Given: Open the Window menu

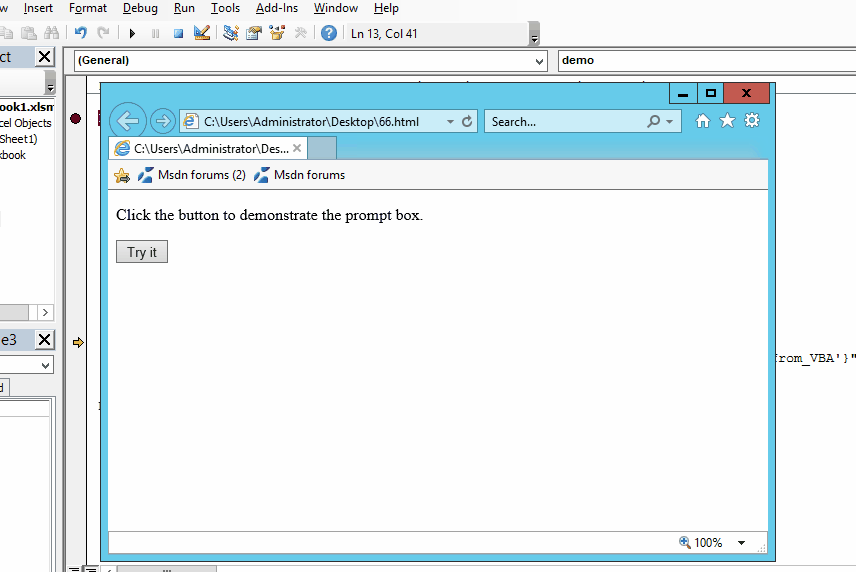Looking at the screenshot, I should click(336, 8).
